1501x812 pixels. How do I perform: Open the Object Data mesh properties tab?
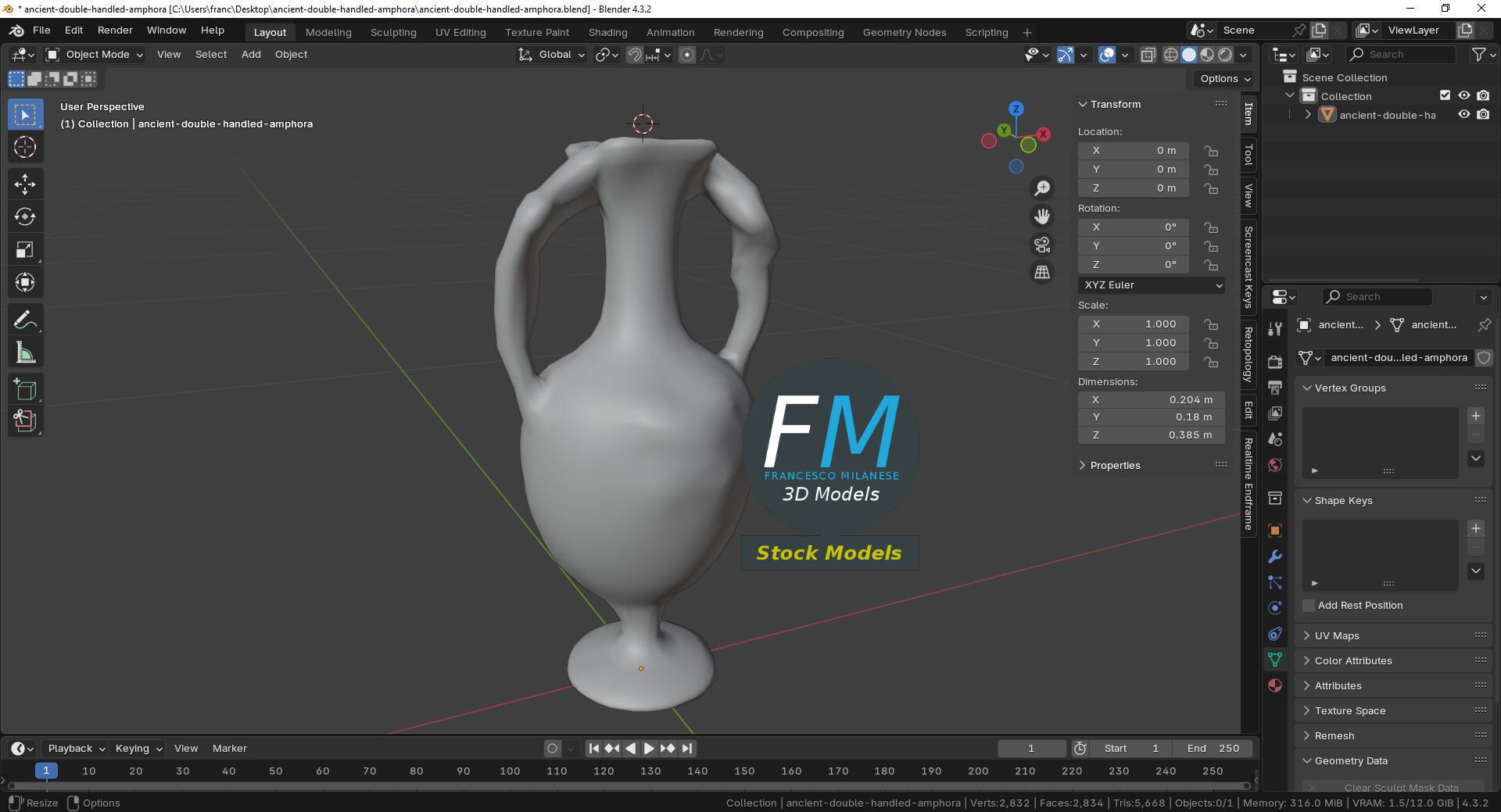coord(1275,660)
